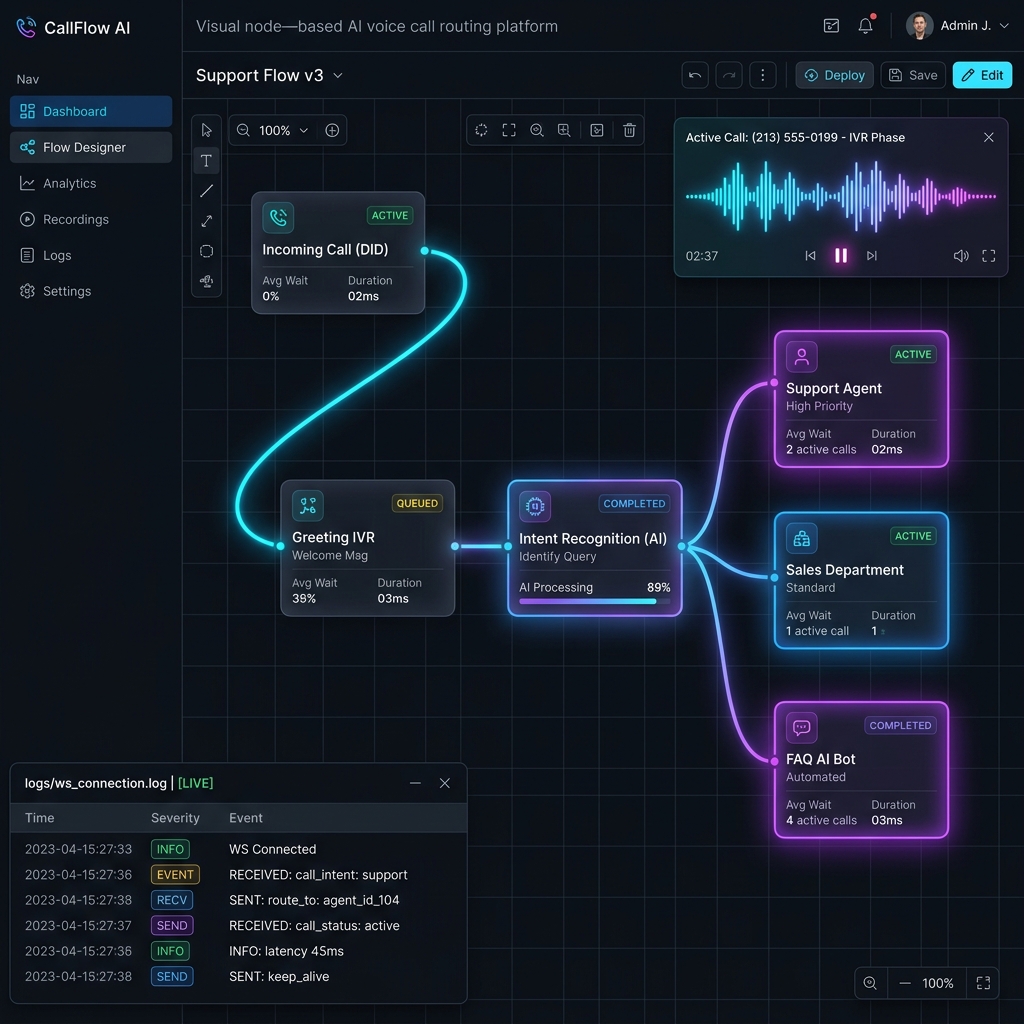Click the audio waveform in call player
1024x1024 pixels.
pos(840,196)
